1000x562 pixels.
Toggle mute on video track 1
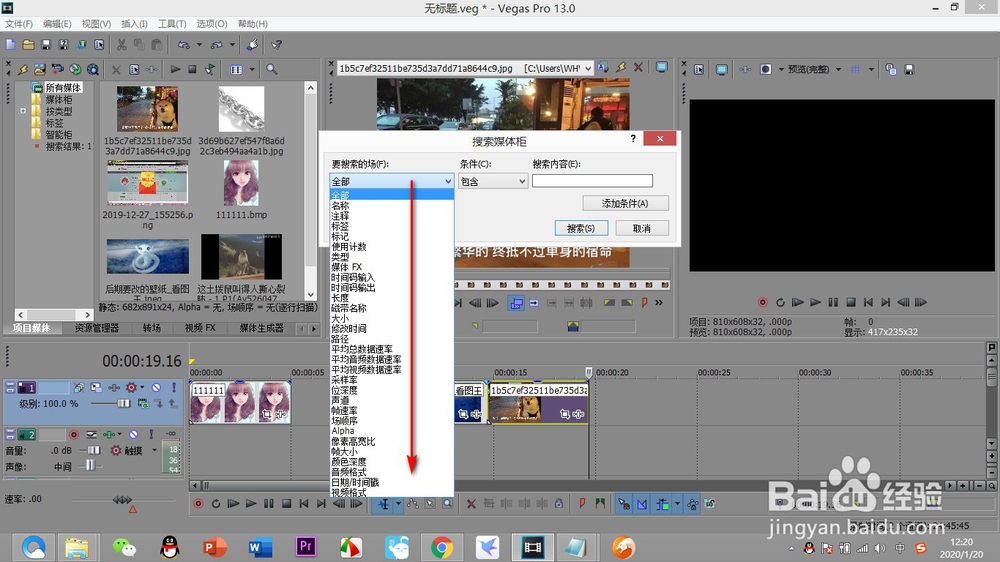[x=156, y=387]
